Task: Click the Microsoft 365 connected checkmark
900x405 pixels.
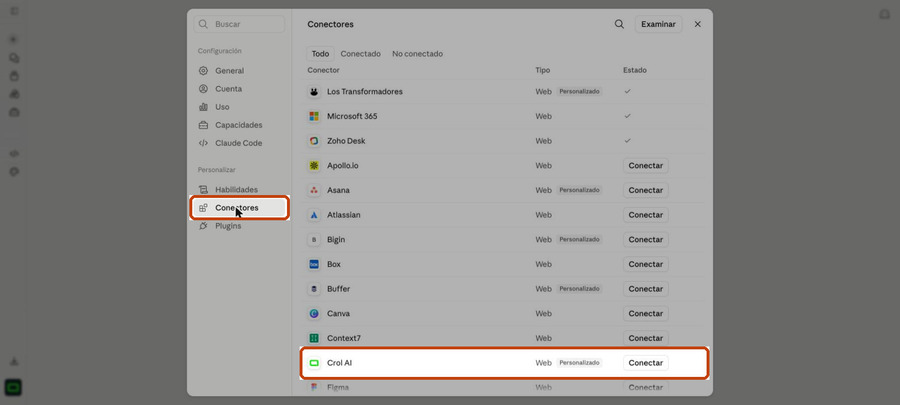Action: [627, 116]
